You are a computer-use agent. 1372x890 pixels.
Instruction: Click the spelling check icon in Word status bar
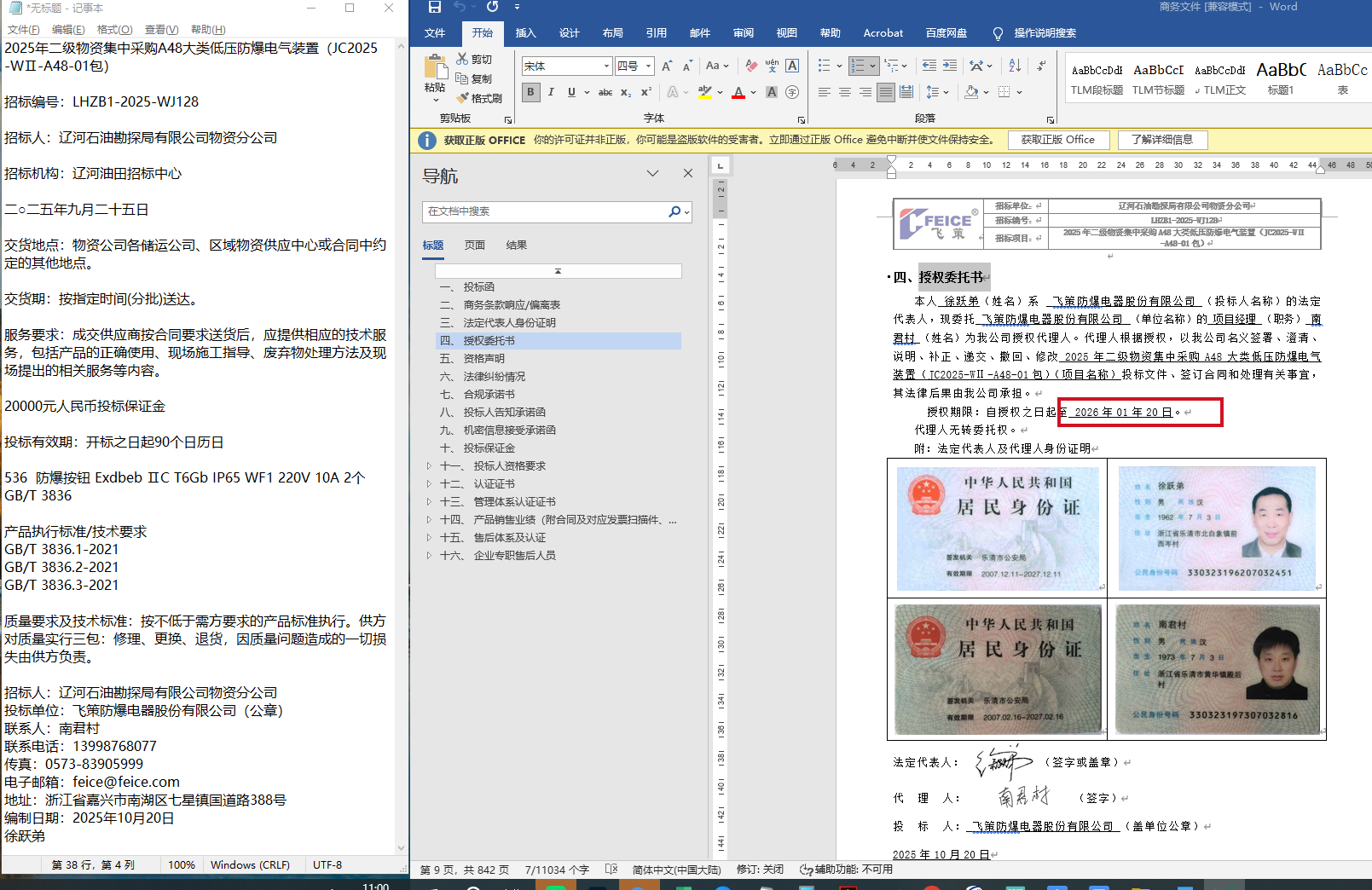[x=611, y=870]
